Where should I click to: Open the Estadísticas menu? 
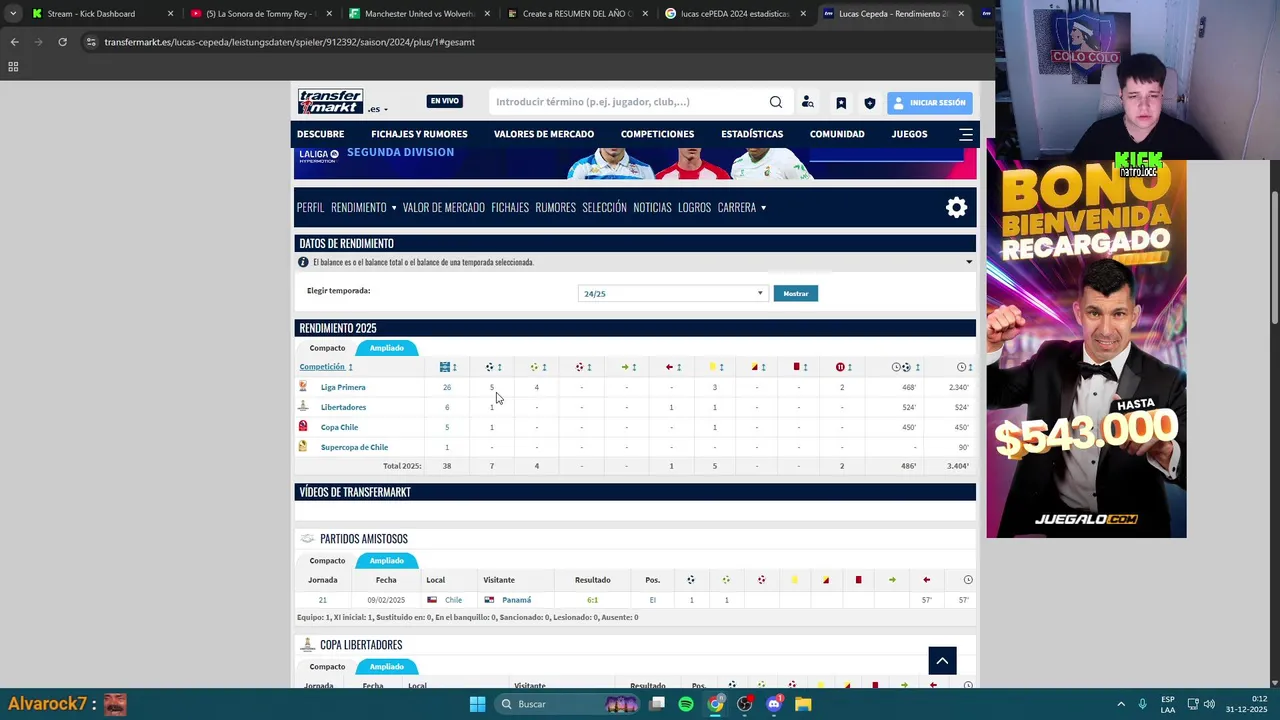click(x=752, y=134)
